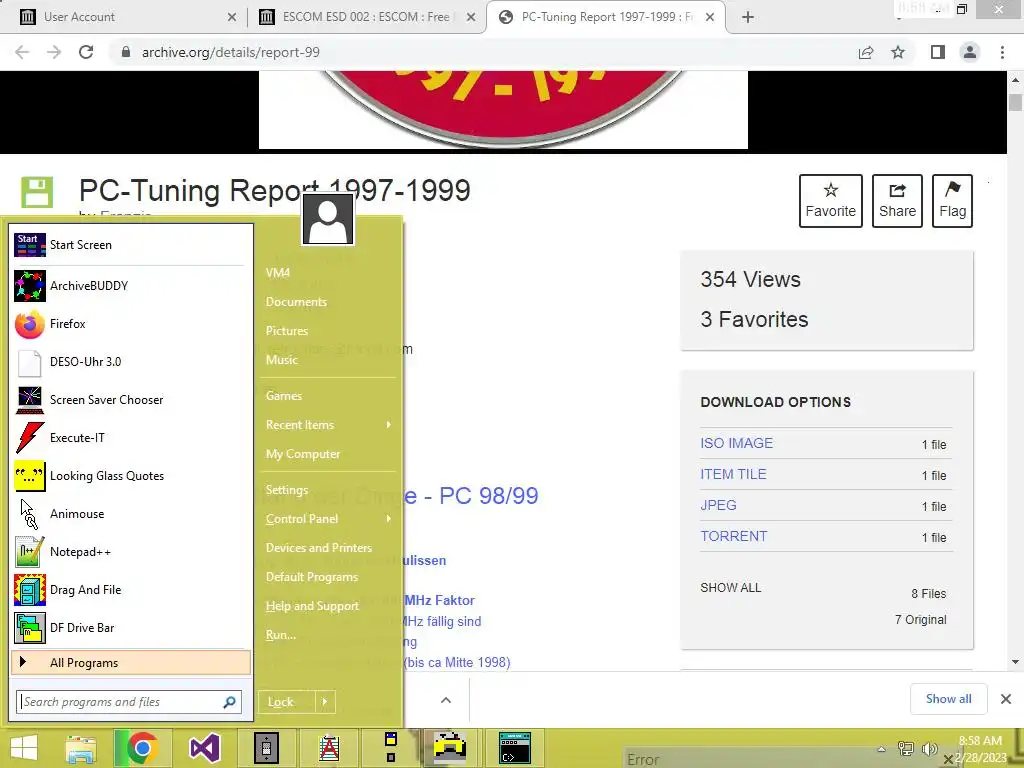The height and width of the screenshot is (768, 1024).
Task: Open the Lock options arrow
Action: click(325, 702)
